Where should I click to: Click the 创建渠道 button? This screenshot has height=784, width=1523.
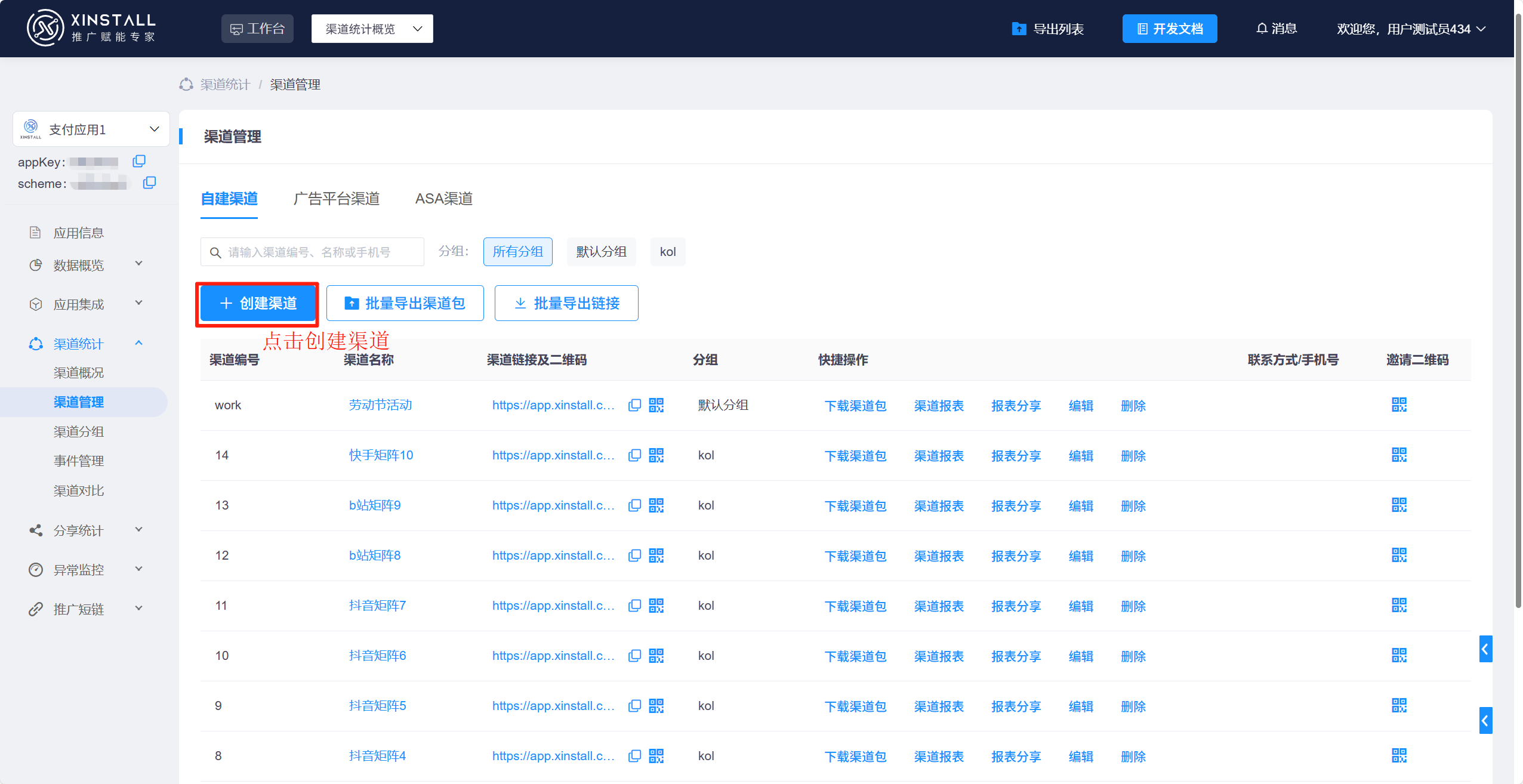pos(258,304)
